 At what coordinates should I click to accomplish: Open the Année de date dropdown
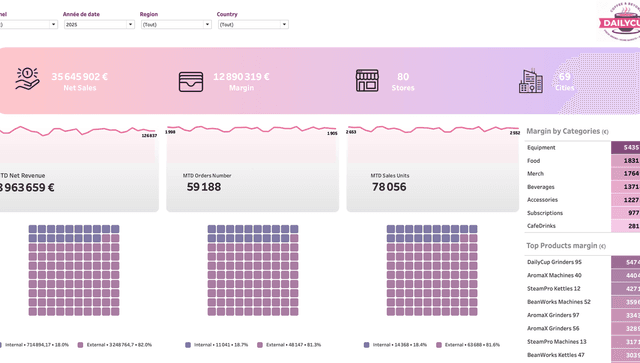tap(99, 24)
